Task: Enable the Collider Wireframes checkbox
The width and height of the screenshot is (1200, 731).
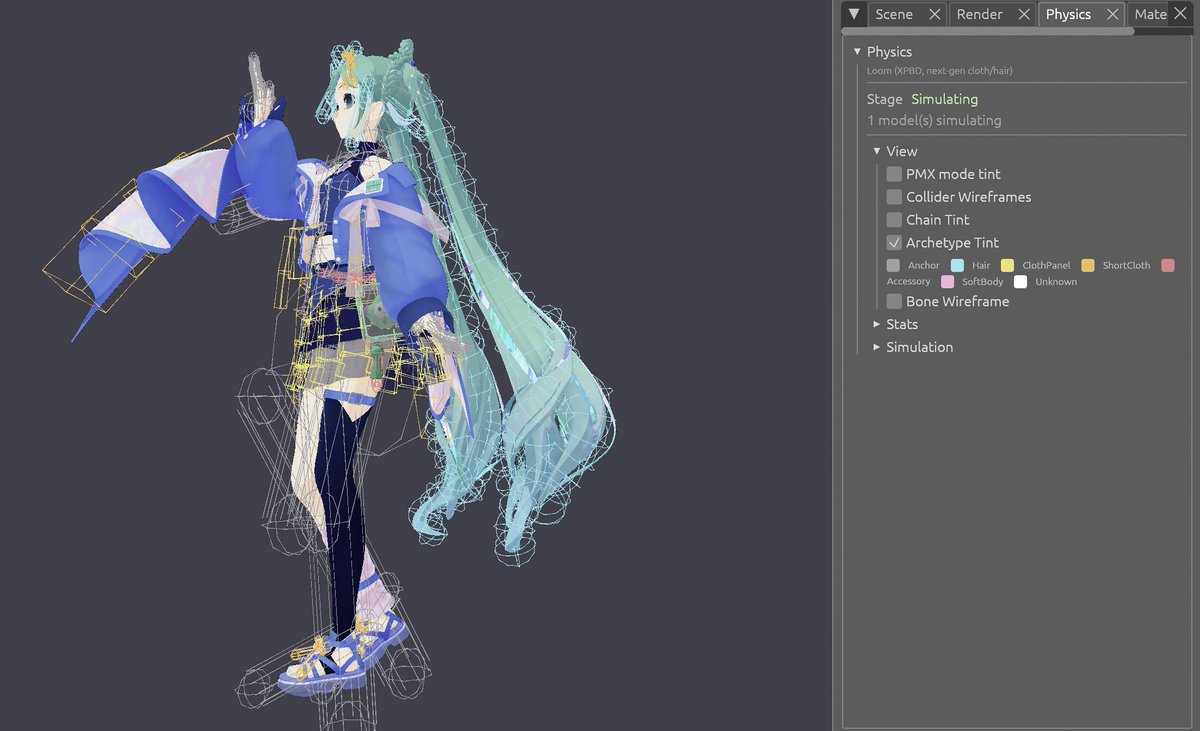Action: [894, 197]
